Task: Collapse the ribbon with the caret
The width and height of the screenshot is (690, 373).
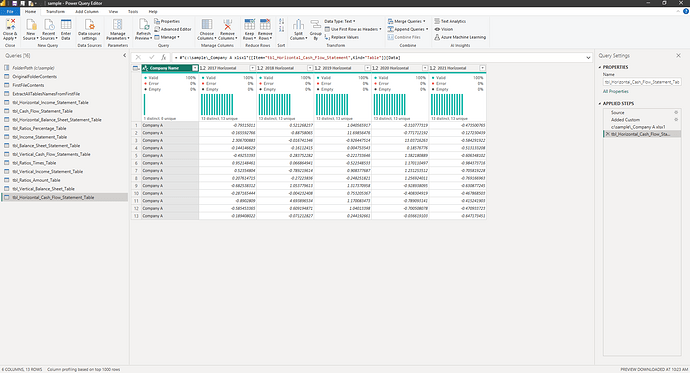Action: [679, 11]
